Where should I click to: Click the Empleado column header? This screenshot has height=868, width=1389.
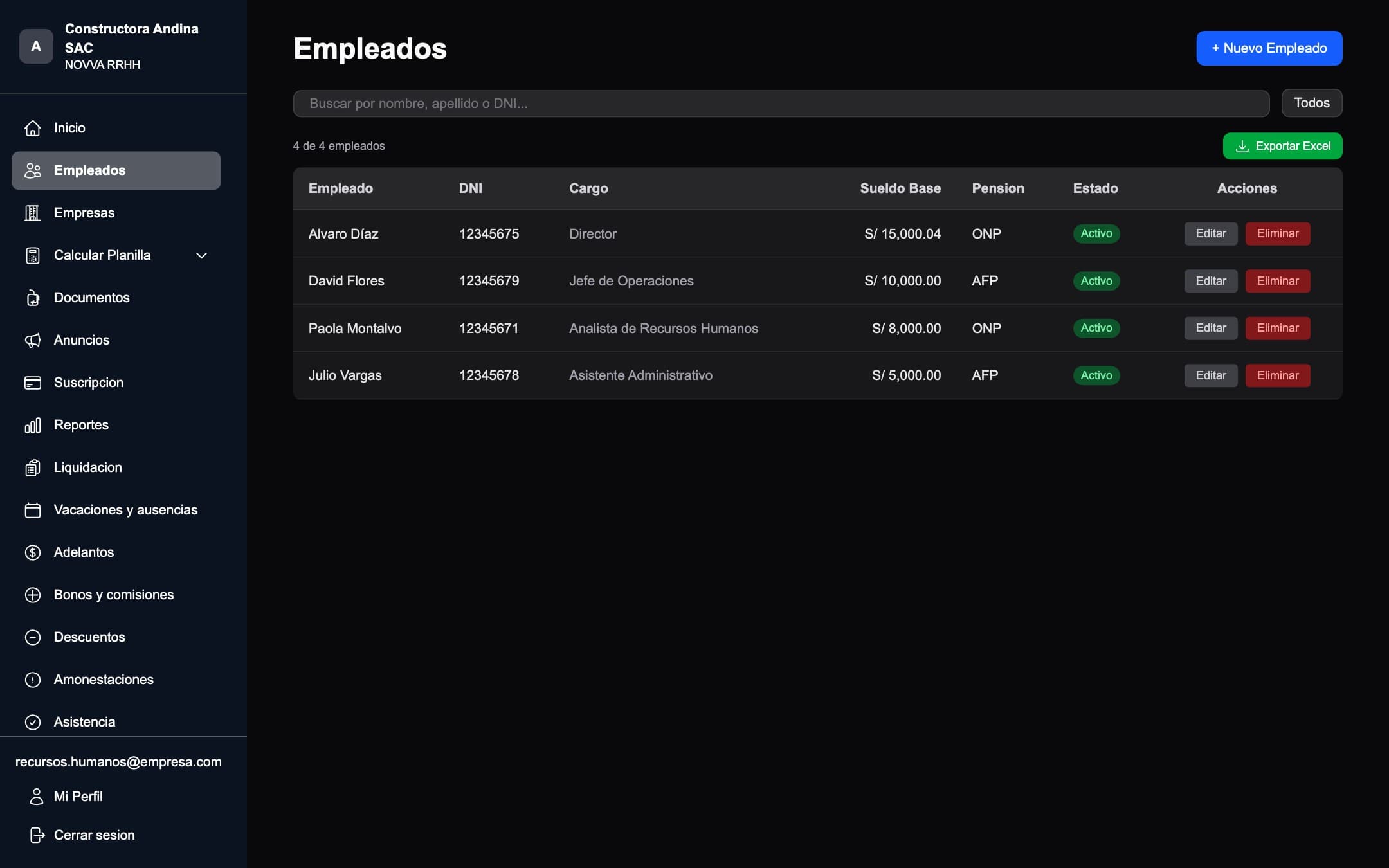pos(341,188)
